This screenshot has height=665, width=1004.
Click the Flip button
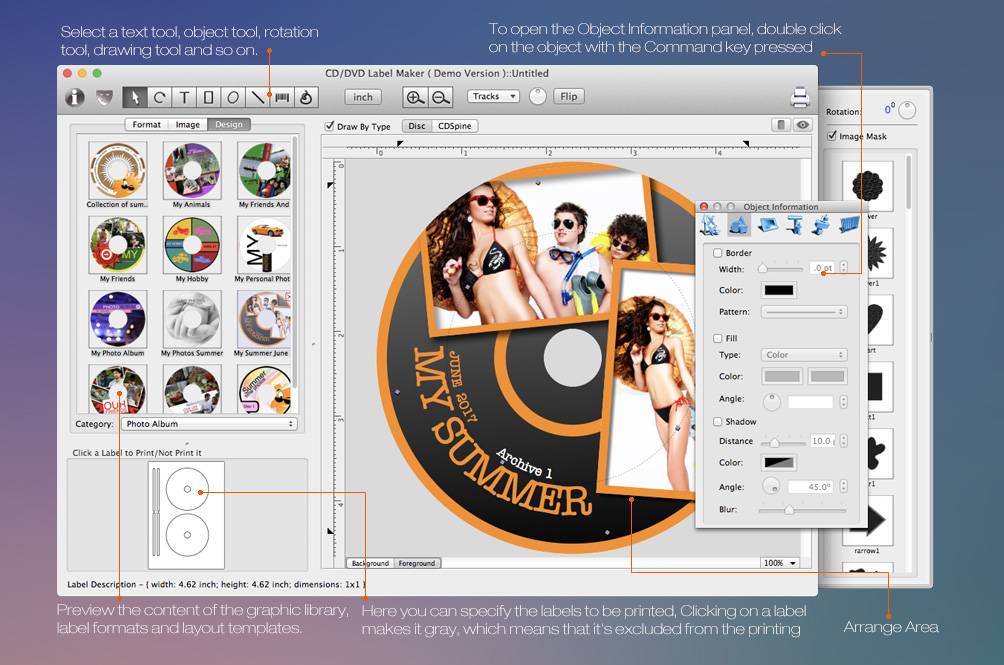coord(570,96)
